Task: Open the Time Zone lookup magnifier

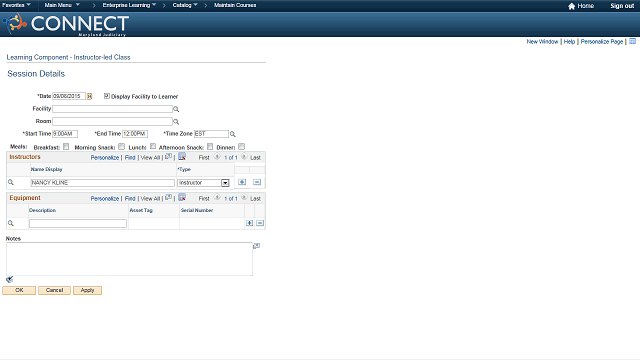Action: 233,134
